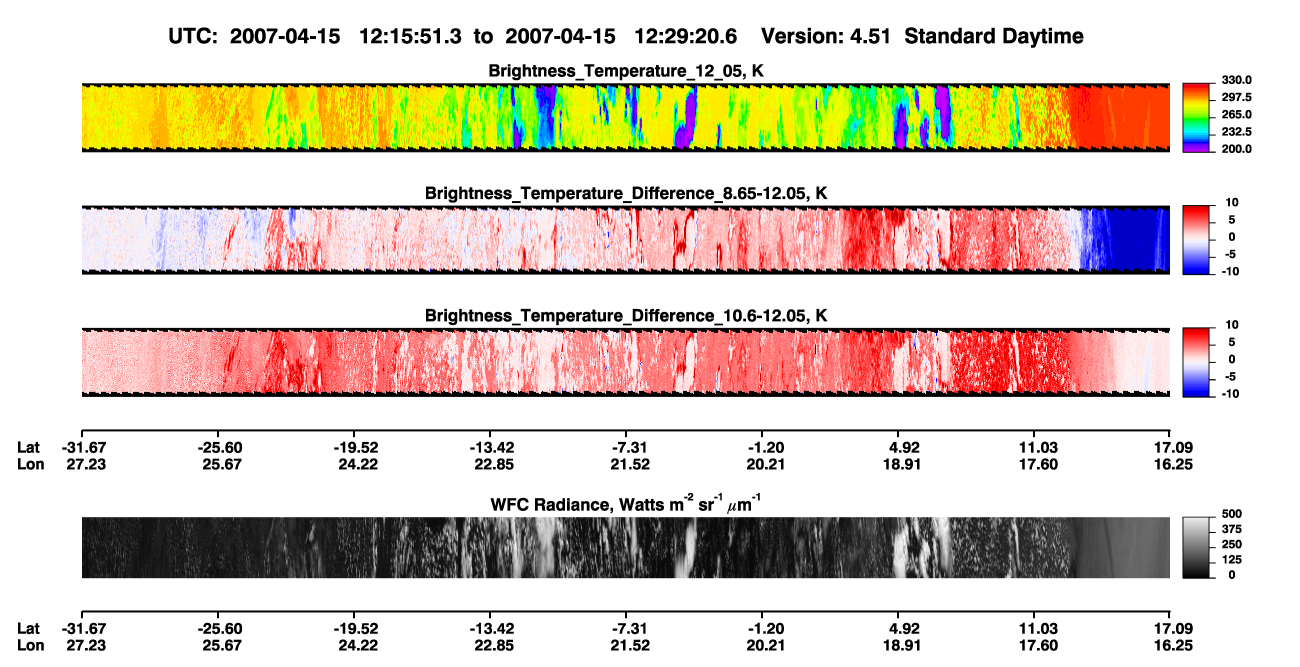Click longitude "17.60" under the WFC Radiance panel
The image size is (1300, 667).
(1034, 646)
